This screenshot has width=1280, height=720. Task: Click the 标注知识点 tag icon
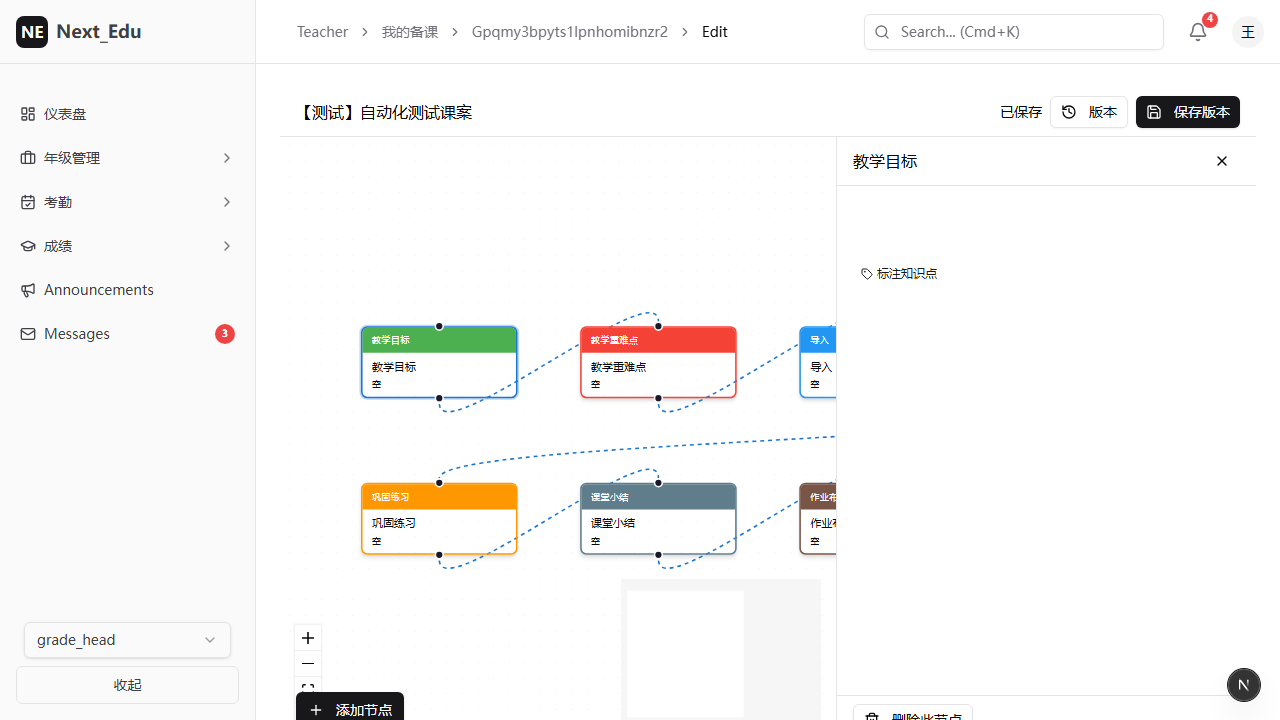867,274
